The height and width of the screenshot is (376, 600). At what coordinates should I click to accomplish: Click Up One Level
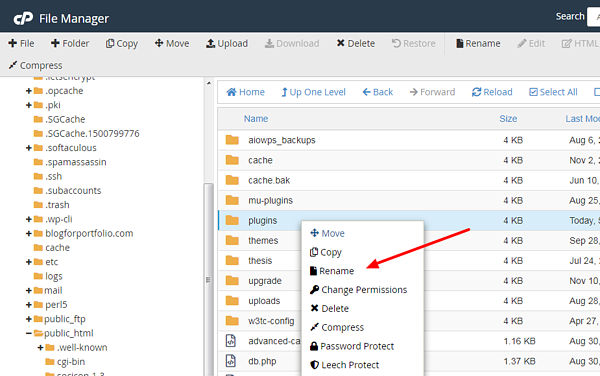[313, 92]
